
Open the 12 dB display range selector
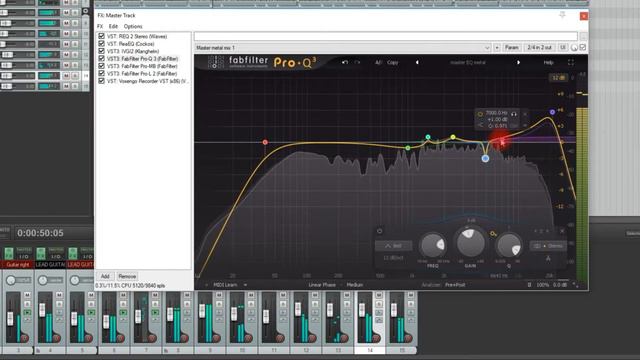point(558,77)
